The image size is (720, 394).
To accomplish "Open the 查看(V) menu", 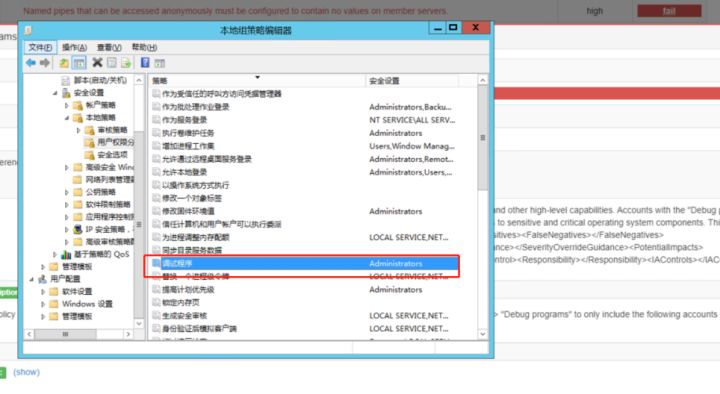I will click(109, 47).
